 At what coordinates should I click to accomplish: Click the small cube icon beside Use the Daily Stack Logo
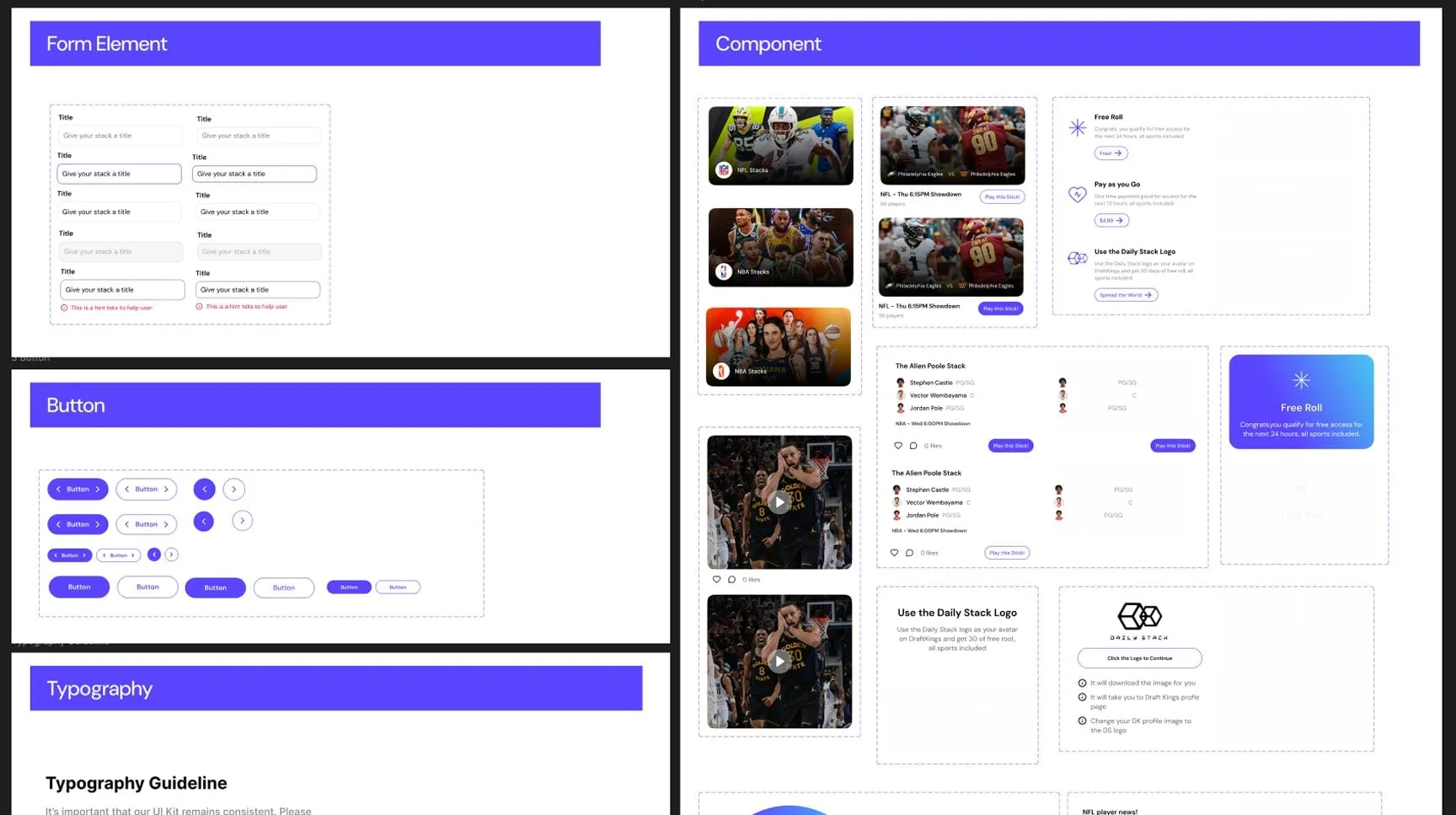tap(1077, 258)
